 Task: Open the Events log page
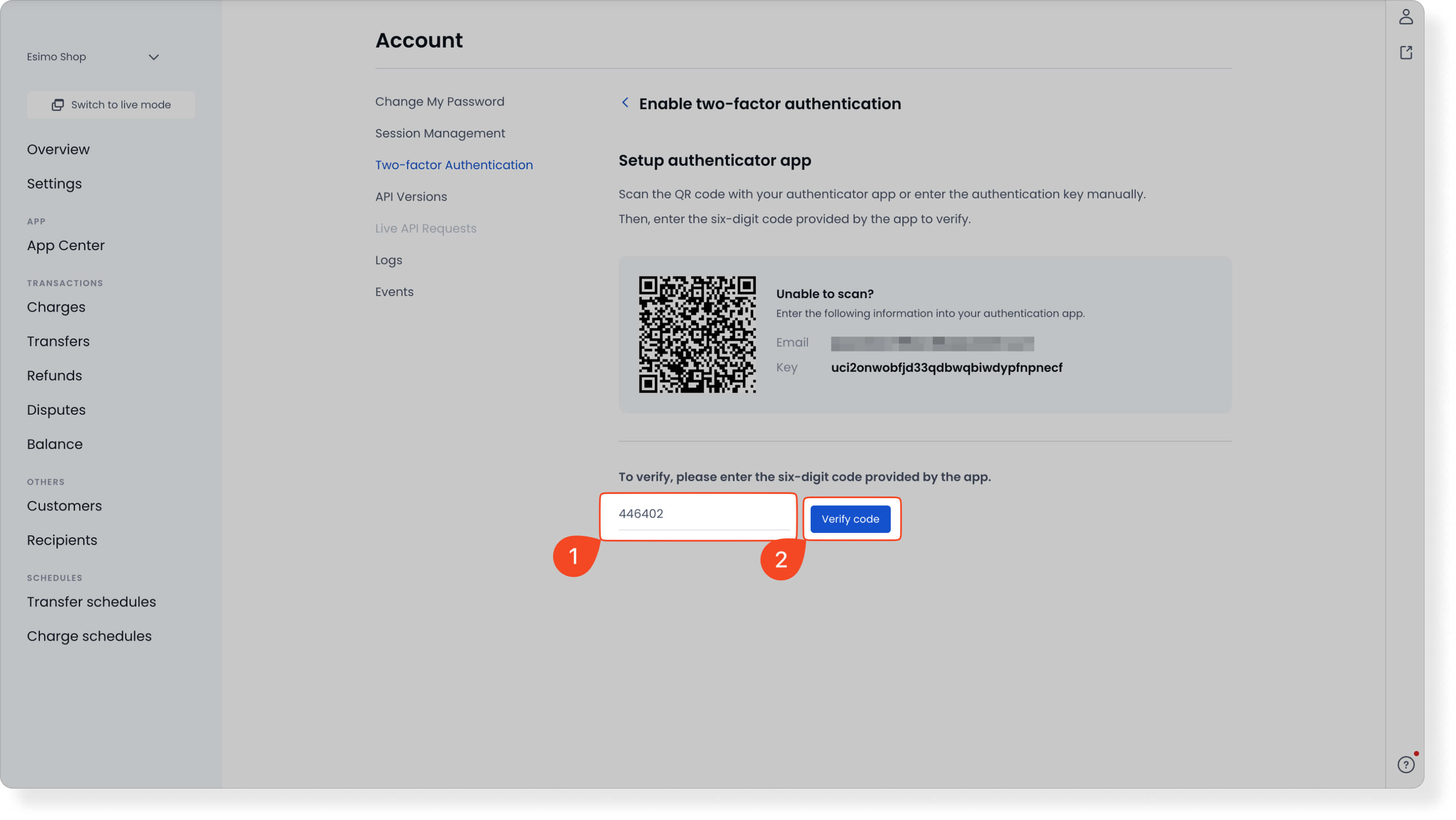pyautogui.click(x=394, y=292)
